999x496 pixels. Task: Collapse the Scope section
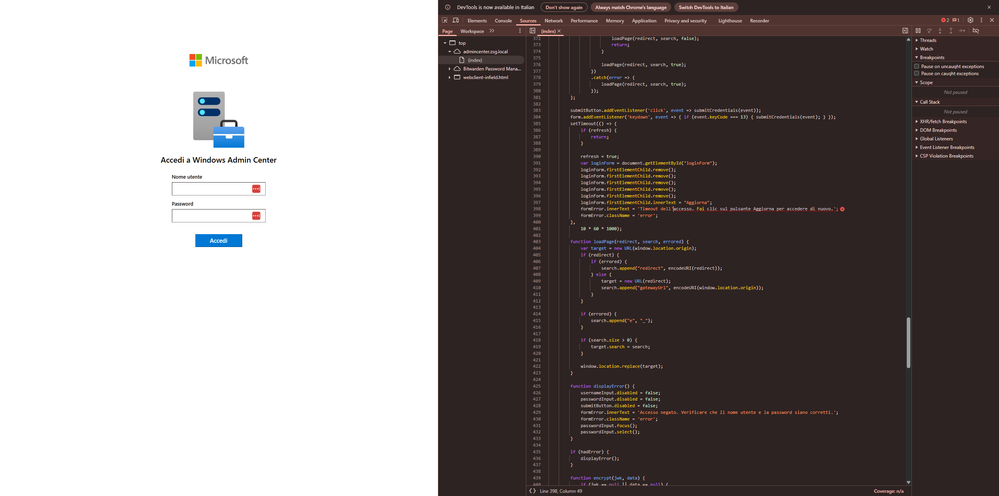pyautogui.click(x=924, y=82)
